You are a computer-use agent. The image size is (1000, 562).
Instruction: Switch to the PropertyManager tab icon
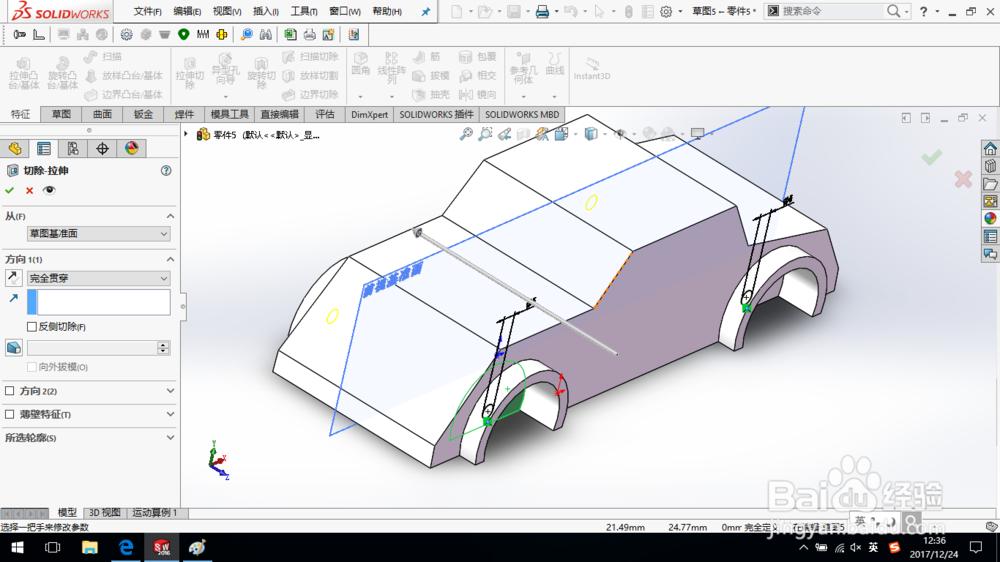44,149
